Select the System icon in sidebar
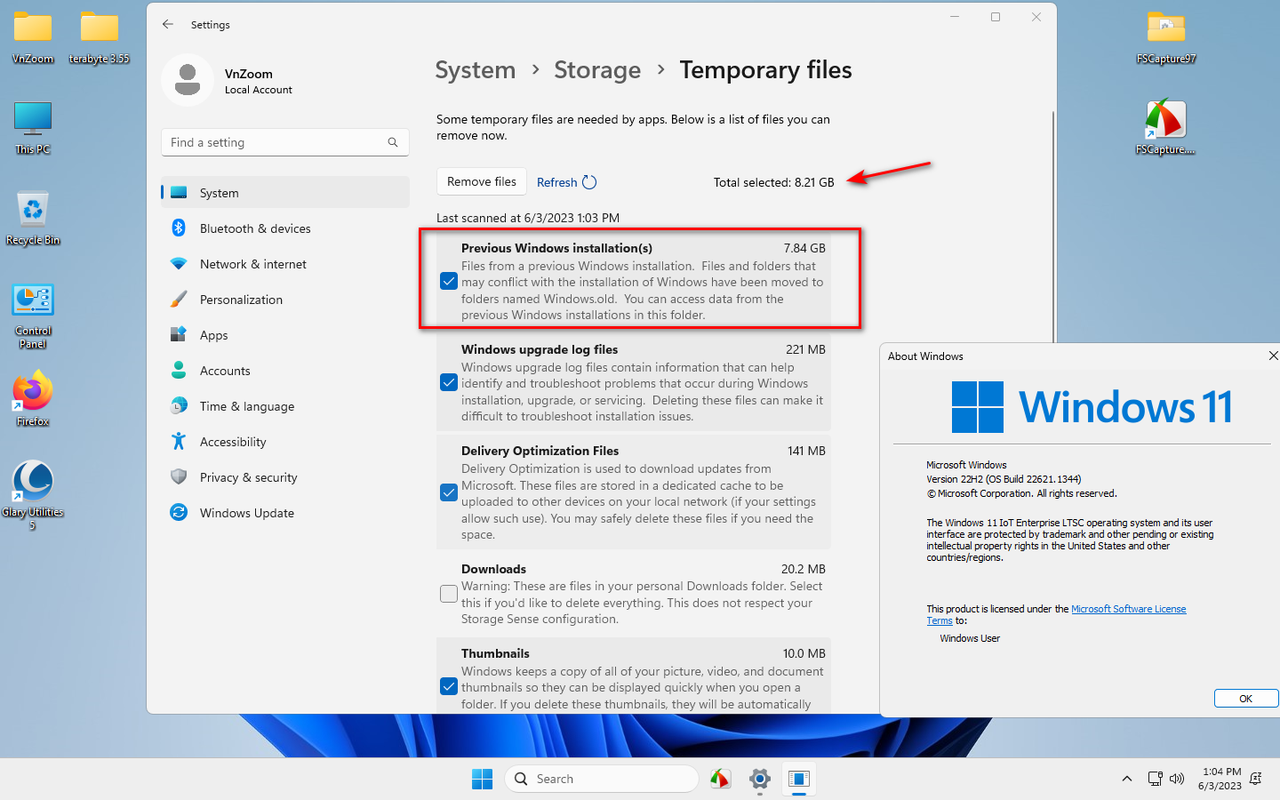This screenshot has height=800, width=1280. [178, 193]
